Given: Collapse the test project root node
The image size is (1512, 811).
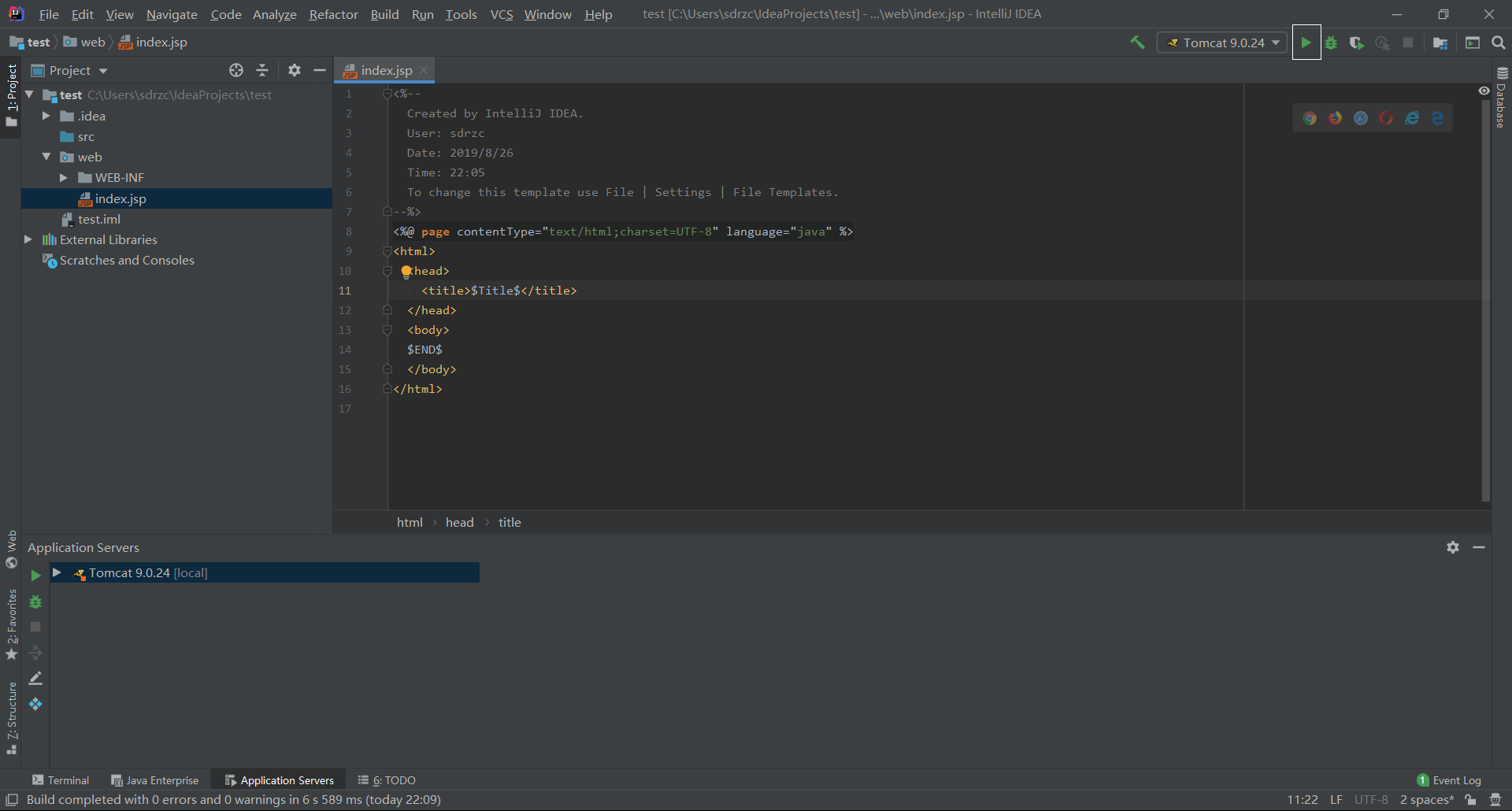Looking at the screenshot, I should (x=29, y=94).
